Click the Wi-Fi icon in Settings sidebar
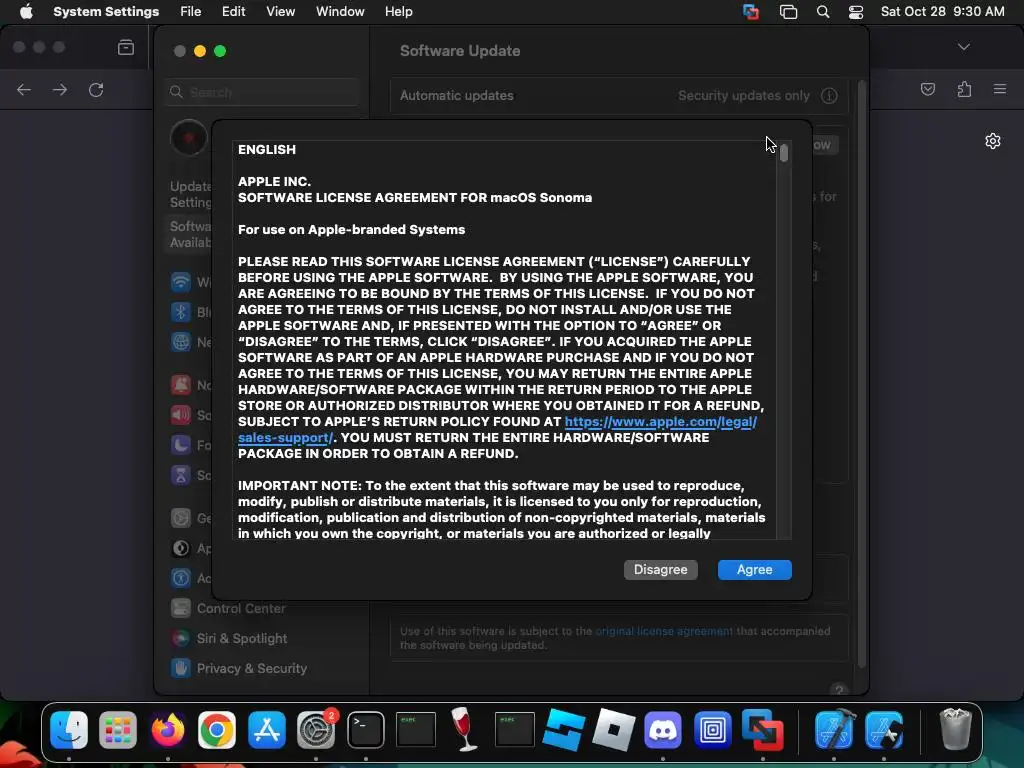The width and height of the screenshot is (1024, 768). pos(181,282)
